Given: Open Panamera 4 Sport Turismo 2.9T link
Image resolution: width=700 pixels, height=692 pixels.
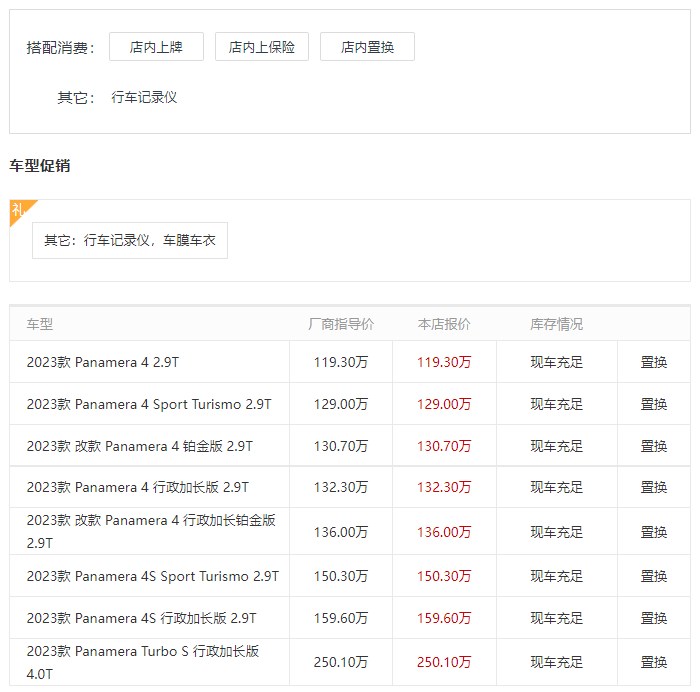Looking at the screenshot, I should tap(149, 404).
